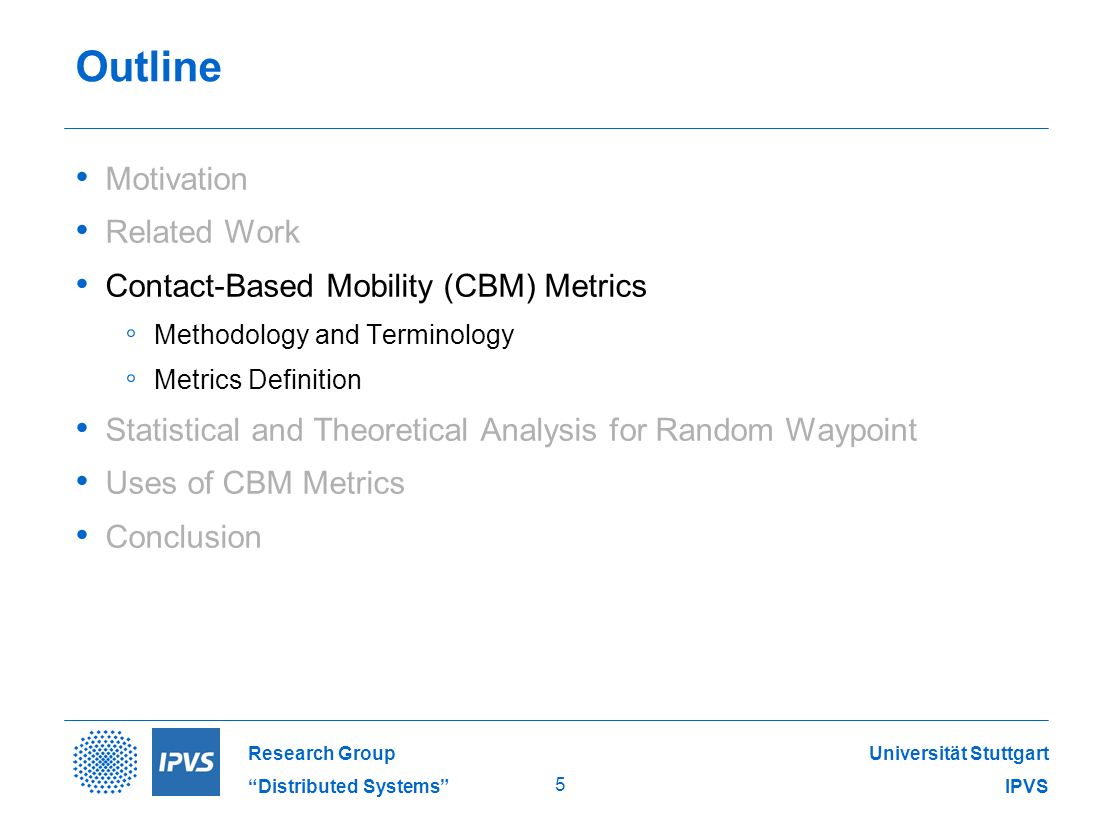This screenshot has width=1120, height=840.
Task: Select the Motivation outline item
Action: pos(176,179)
